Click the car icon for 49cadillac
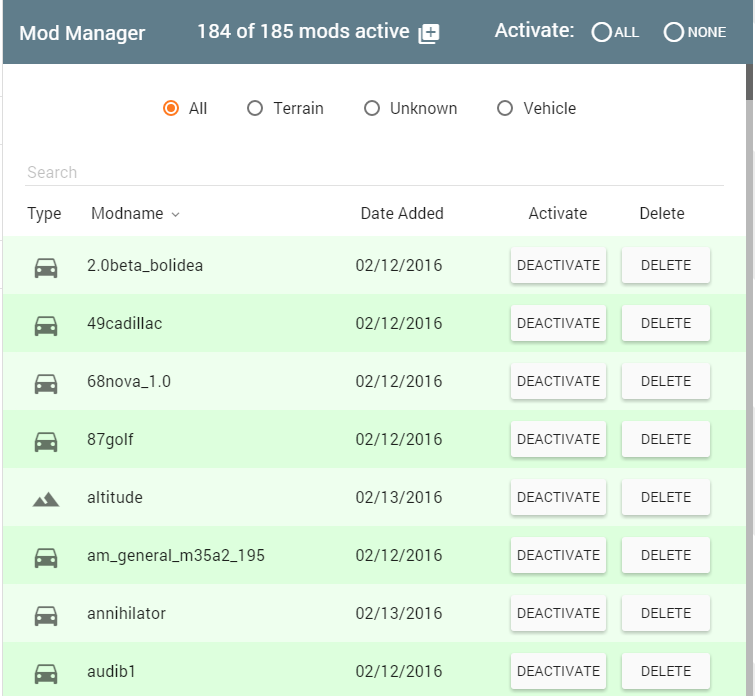Image resolution: width=755 pixels, height=696 pixels. pos(46,326)
